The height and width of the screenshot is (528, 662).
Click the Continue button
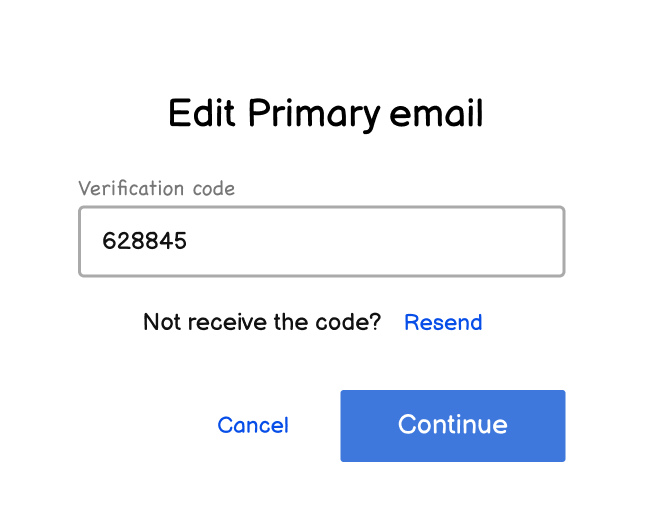452,425
